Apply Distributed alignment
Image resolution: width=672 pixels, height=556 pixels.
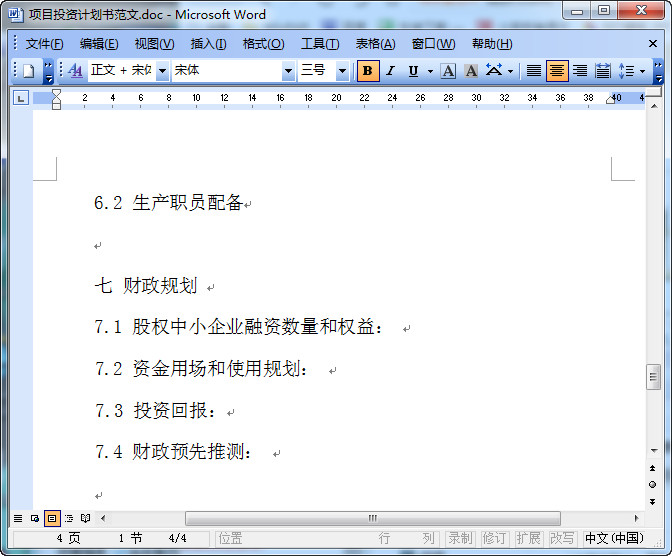[603, 71]
